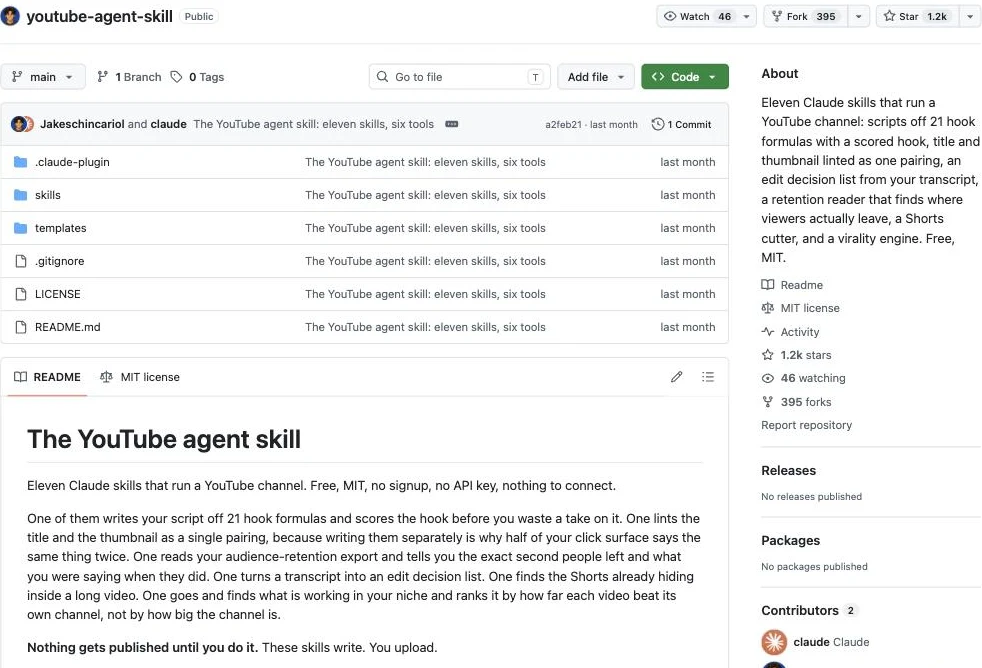Image resolution: width=982 pixels, height=668 pixels.
Task: Switch to the MIT license tab
Action: 140,377
